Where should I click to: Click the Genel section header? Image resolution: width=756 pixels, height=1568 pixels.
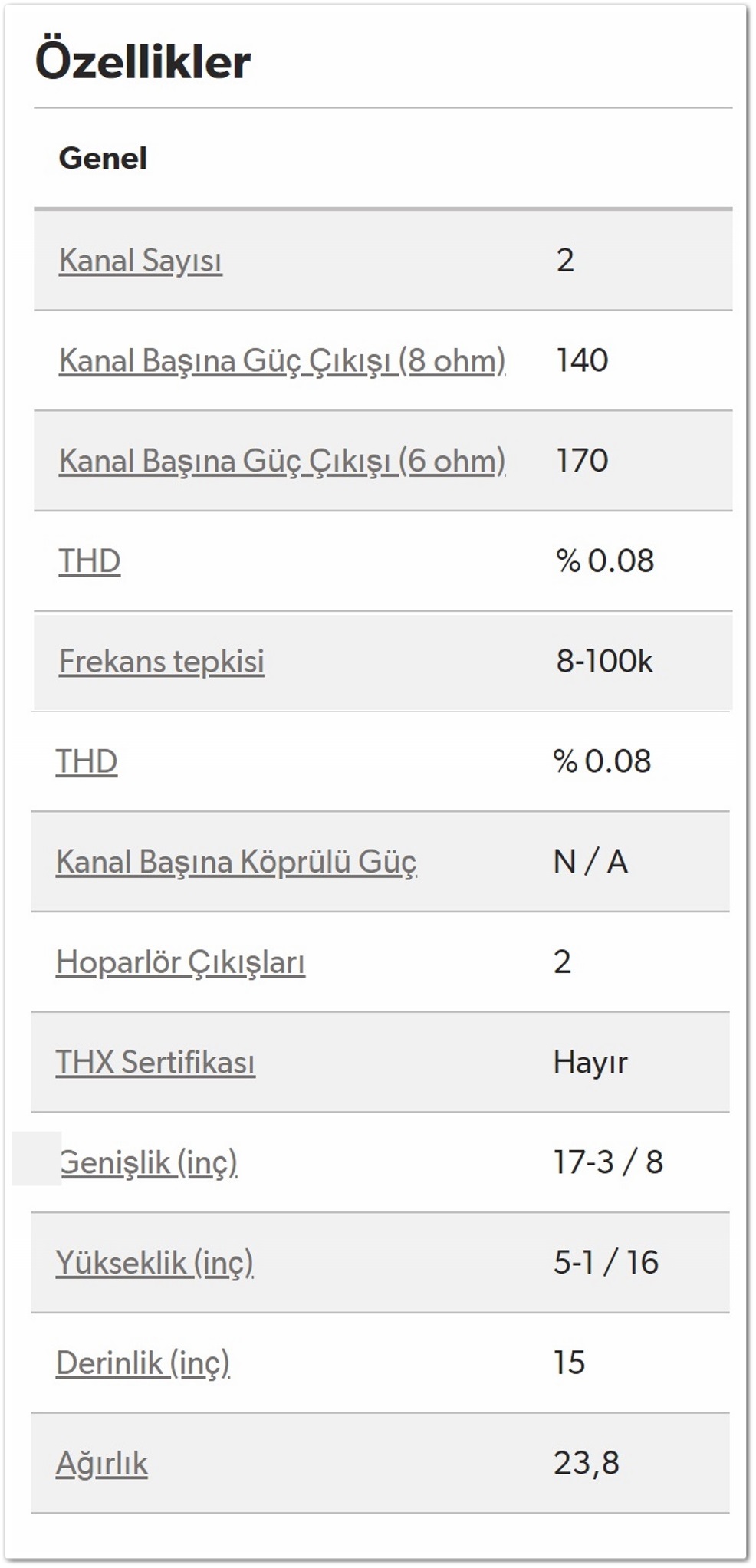pos(103,159)
